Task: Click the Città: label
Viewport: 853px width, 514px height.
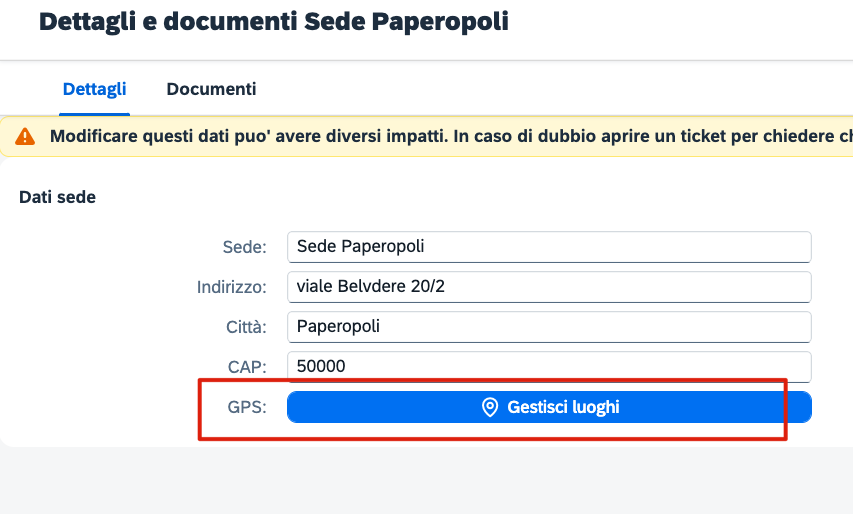Action: tap(246, 327)
